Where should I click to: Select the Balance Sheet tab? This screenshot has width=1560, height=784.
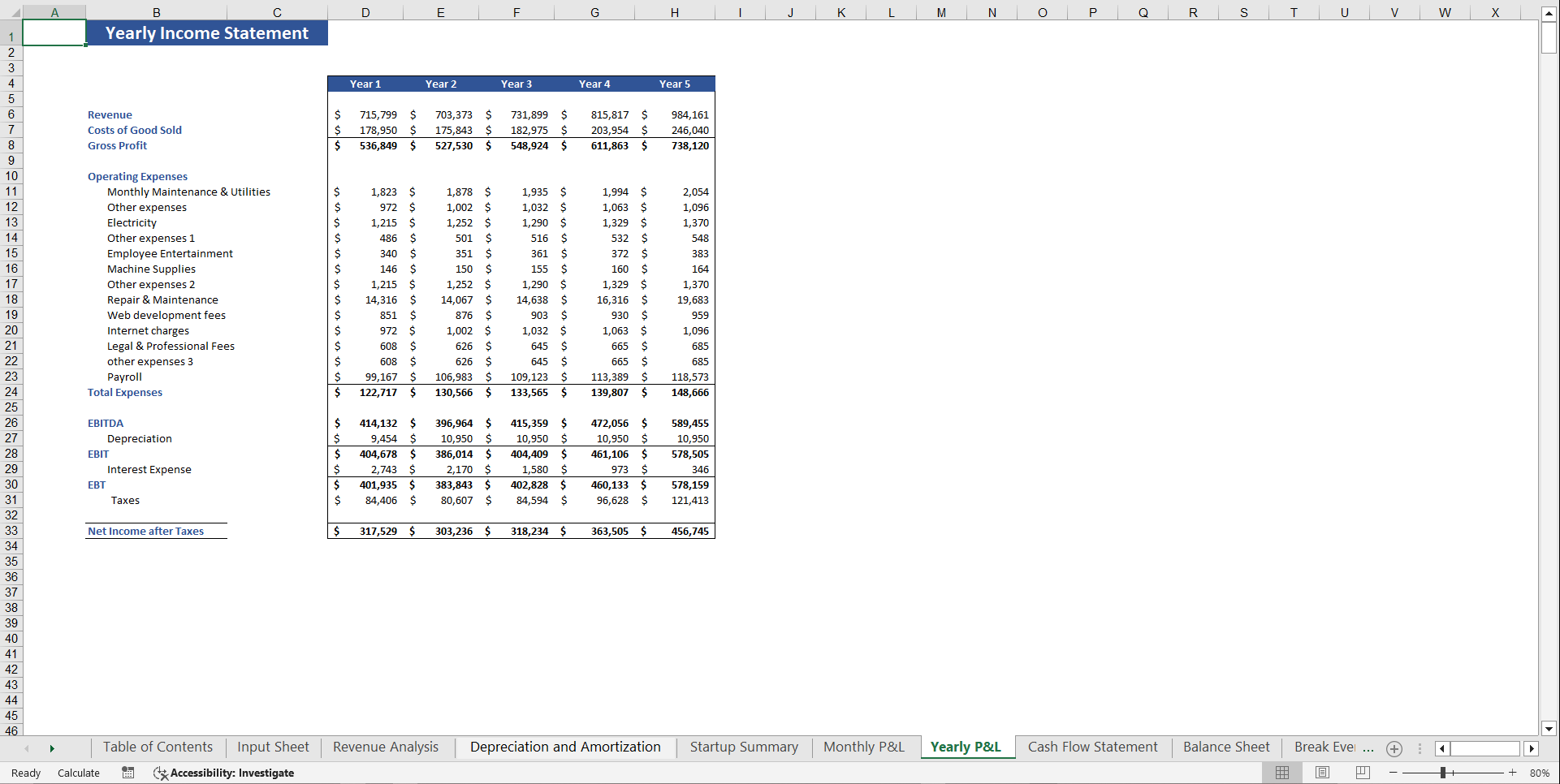(1226, 747)
